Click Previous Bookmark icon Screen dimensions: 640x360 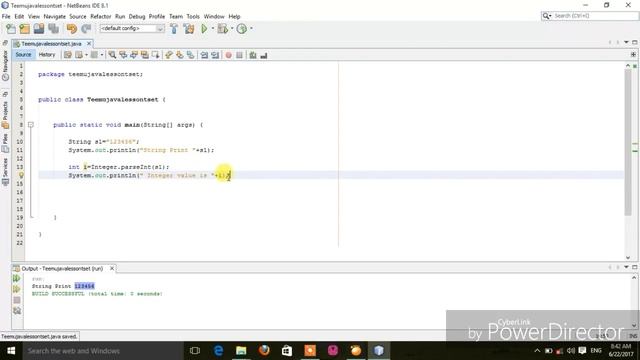click(x=169, y=55)
